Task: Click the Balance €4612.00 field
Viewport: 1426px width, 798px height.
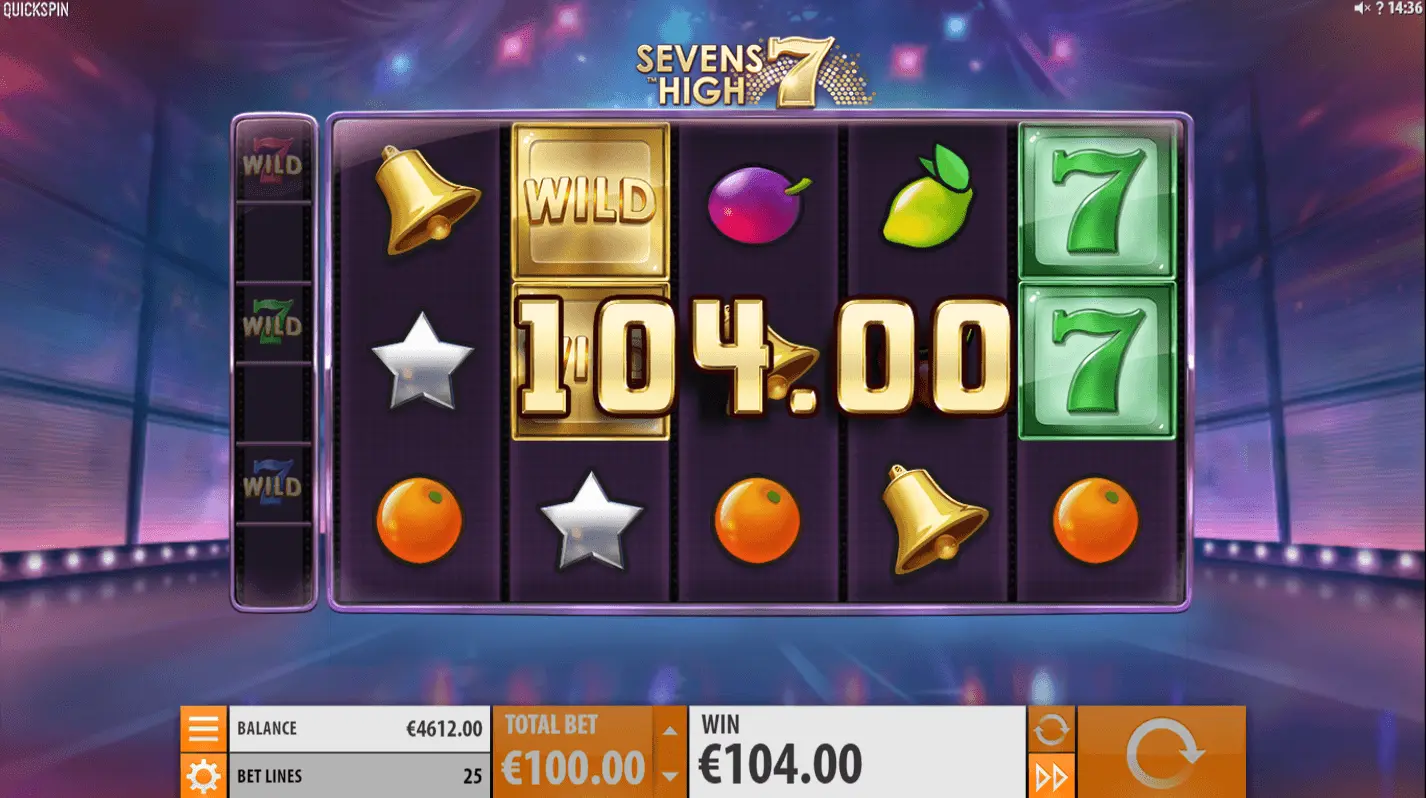Action: (359, 729)
